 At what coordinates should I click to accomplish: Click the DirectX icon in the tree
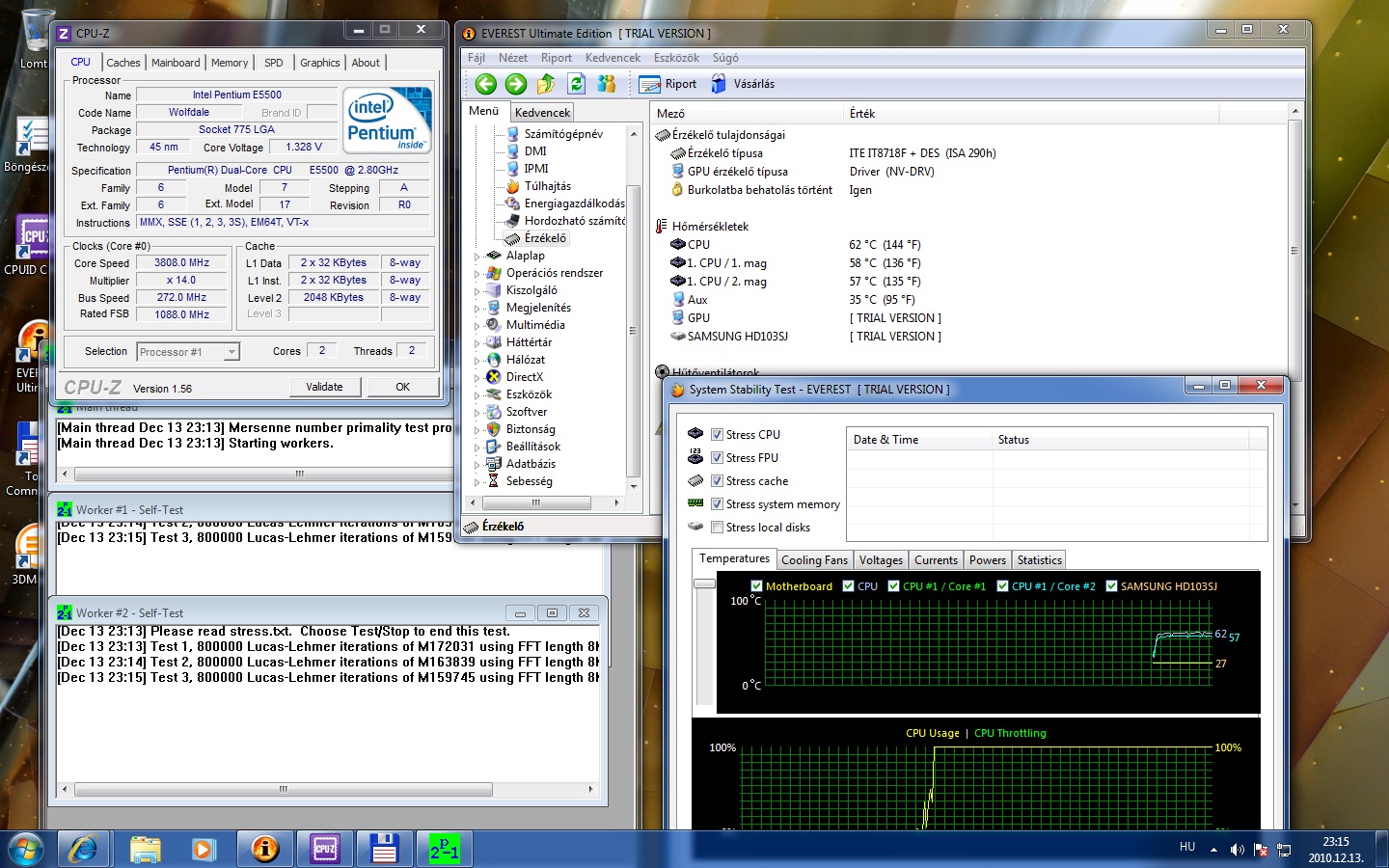(x=494, y=377)
